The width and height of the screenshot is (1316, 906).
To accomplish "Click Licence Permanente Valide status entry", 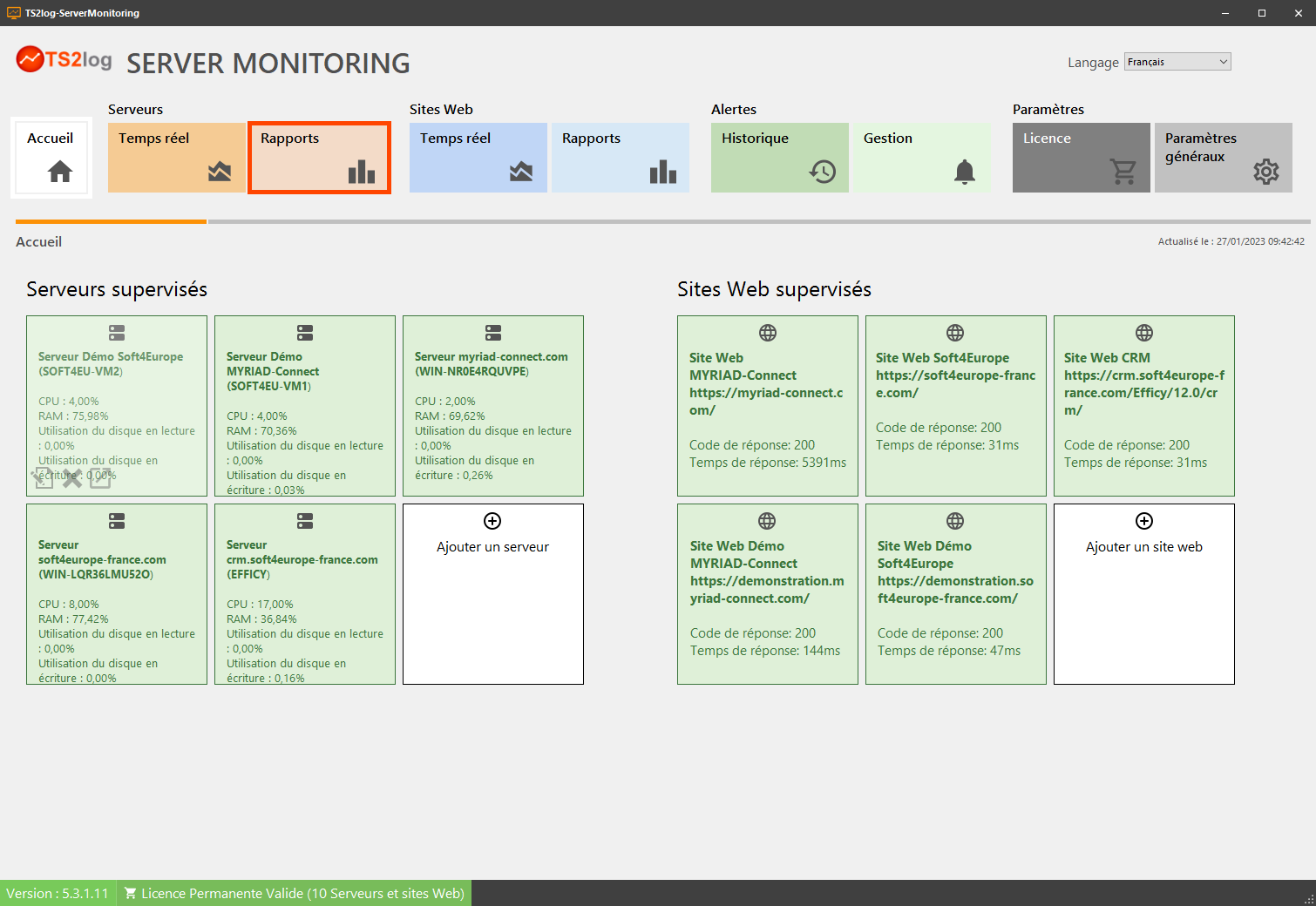I will coord(295,893).
